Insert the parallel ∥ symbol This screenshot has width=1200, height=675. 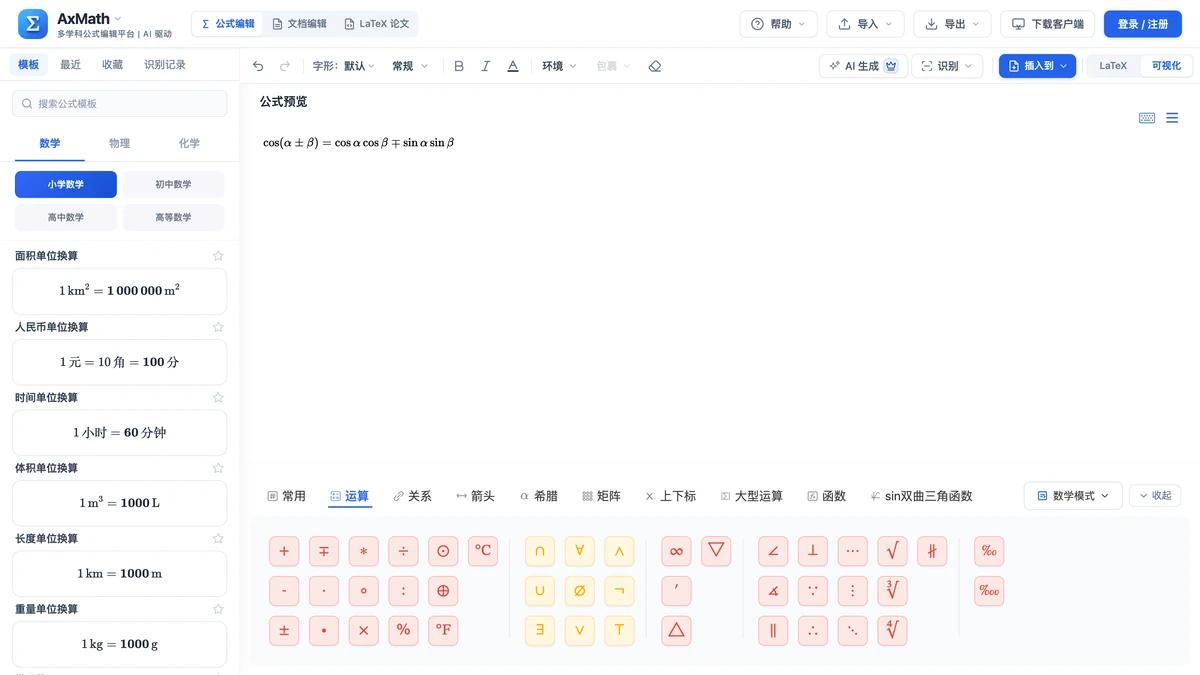773,631
